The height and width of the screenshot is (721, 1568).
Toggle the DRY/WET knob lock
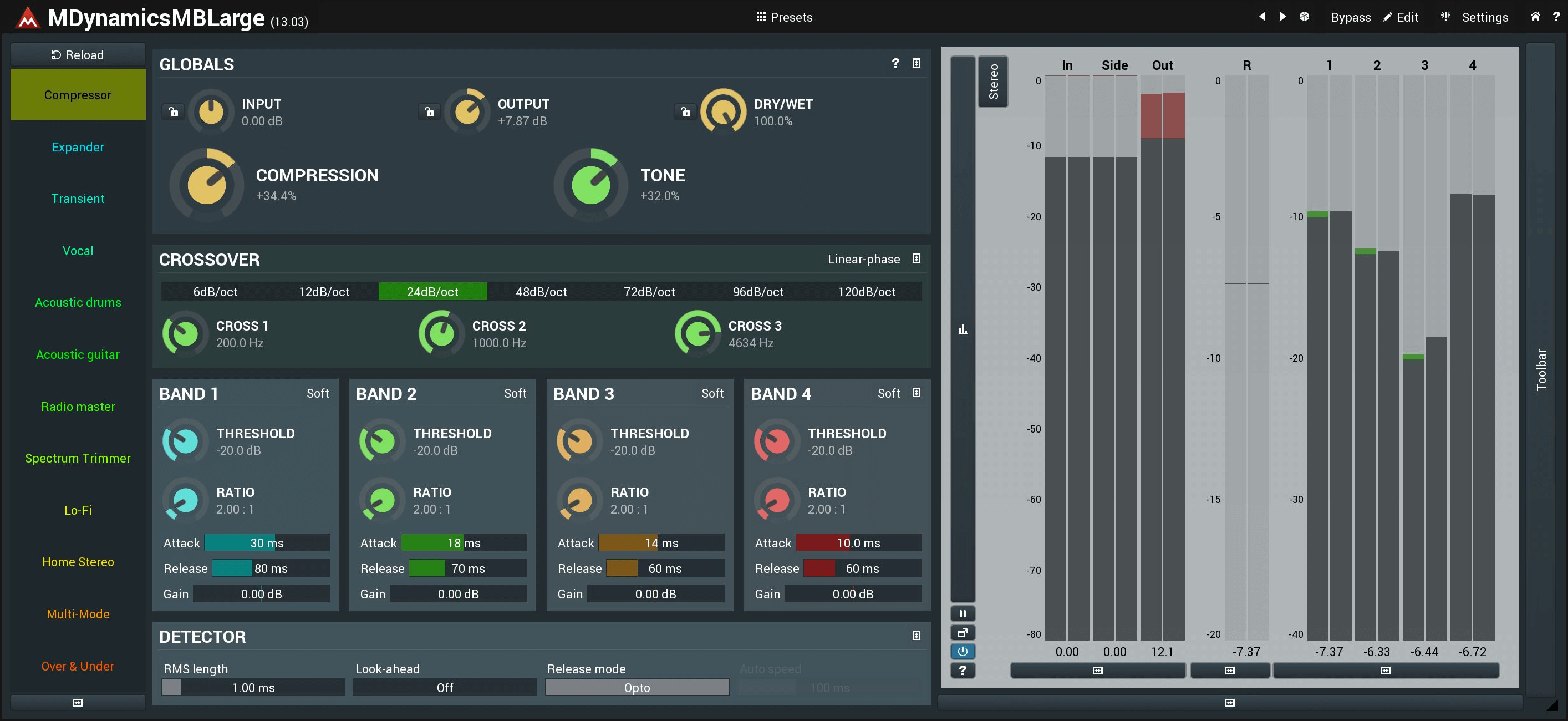click(x=686, y=111)
